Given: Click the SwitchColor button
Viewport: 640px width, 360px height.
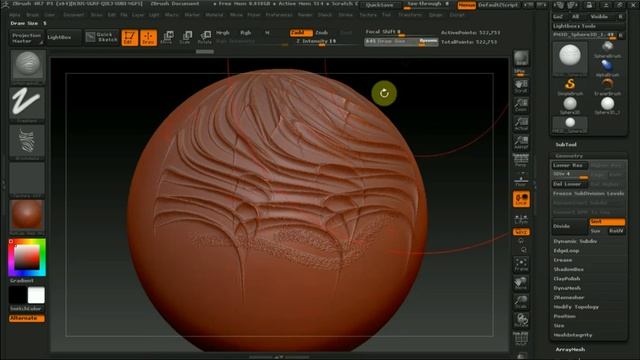Looking at the screenshot, I should (27, 309).
